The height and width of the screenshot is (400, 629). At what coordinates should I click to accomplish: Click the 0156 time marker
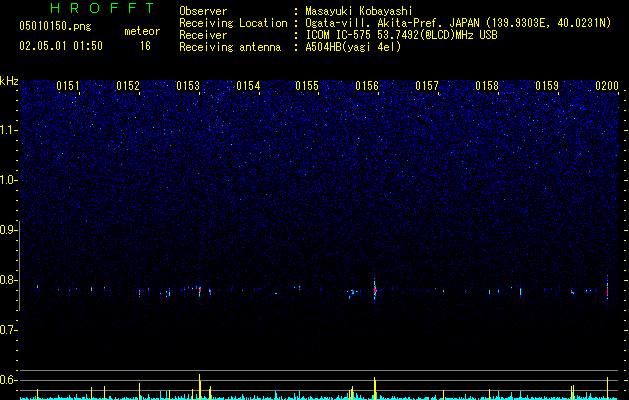pos(367,86)
